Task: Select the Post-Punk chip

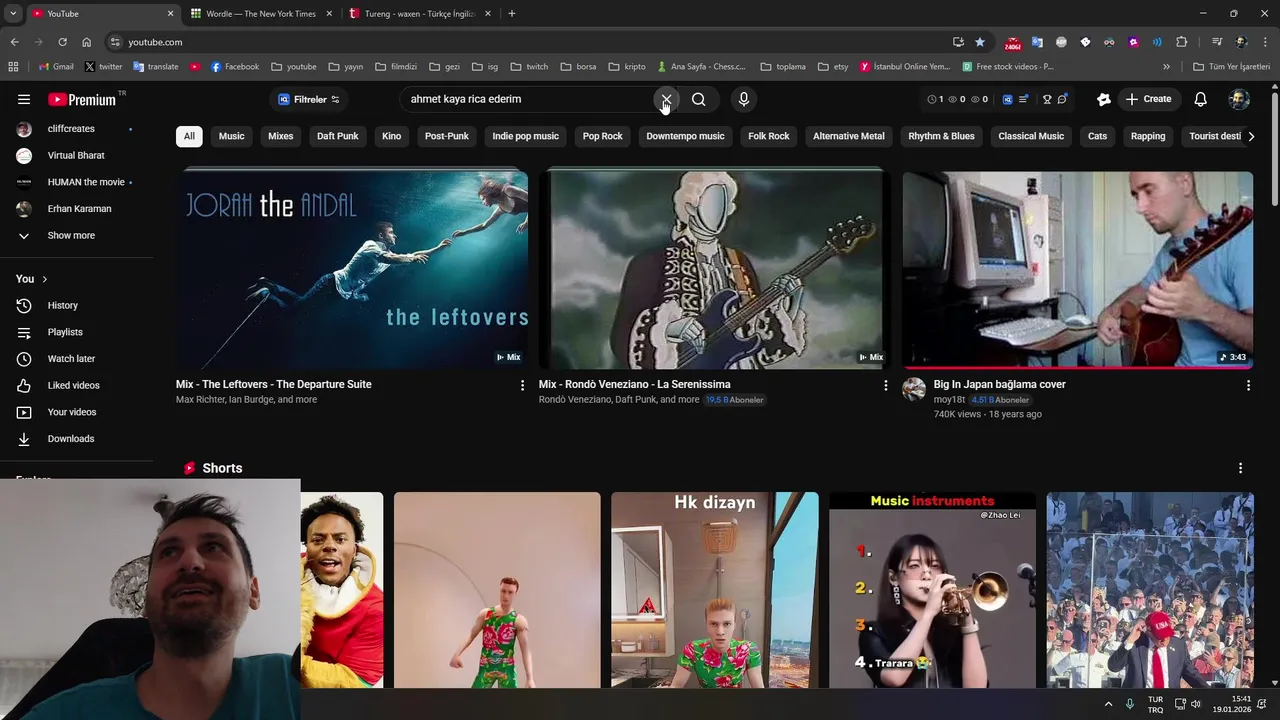Action: pyautogui.click(x=447, y=136)
